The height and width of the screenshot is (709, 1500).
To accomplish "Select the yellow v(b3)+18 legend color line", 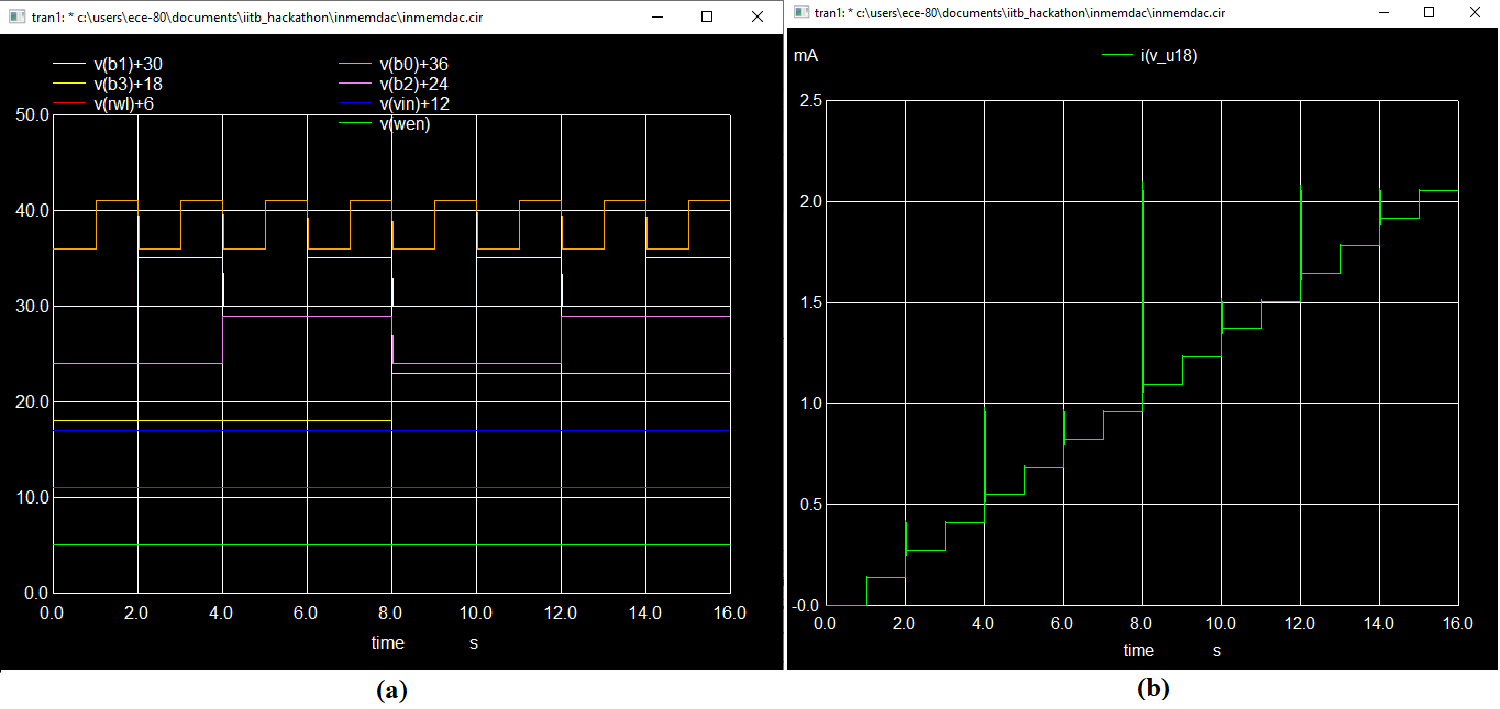I will tap(68, 83).
